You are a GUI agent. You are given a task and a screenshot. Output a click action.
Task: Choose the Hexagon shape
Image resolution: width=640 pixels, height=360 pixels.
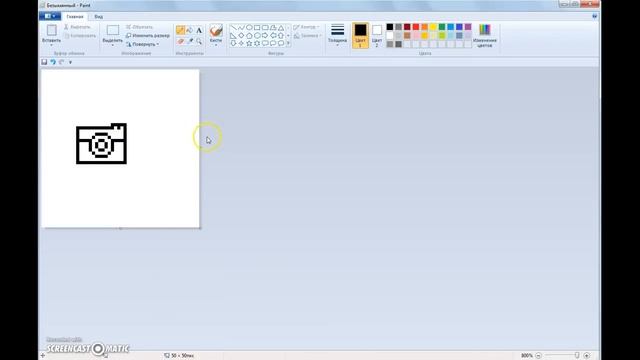tap(257, 36)
